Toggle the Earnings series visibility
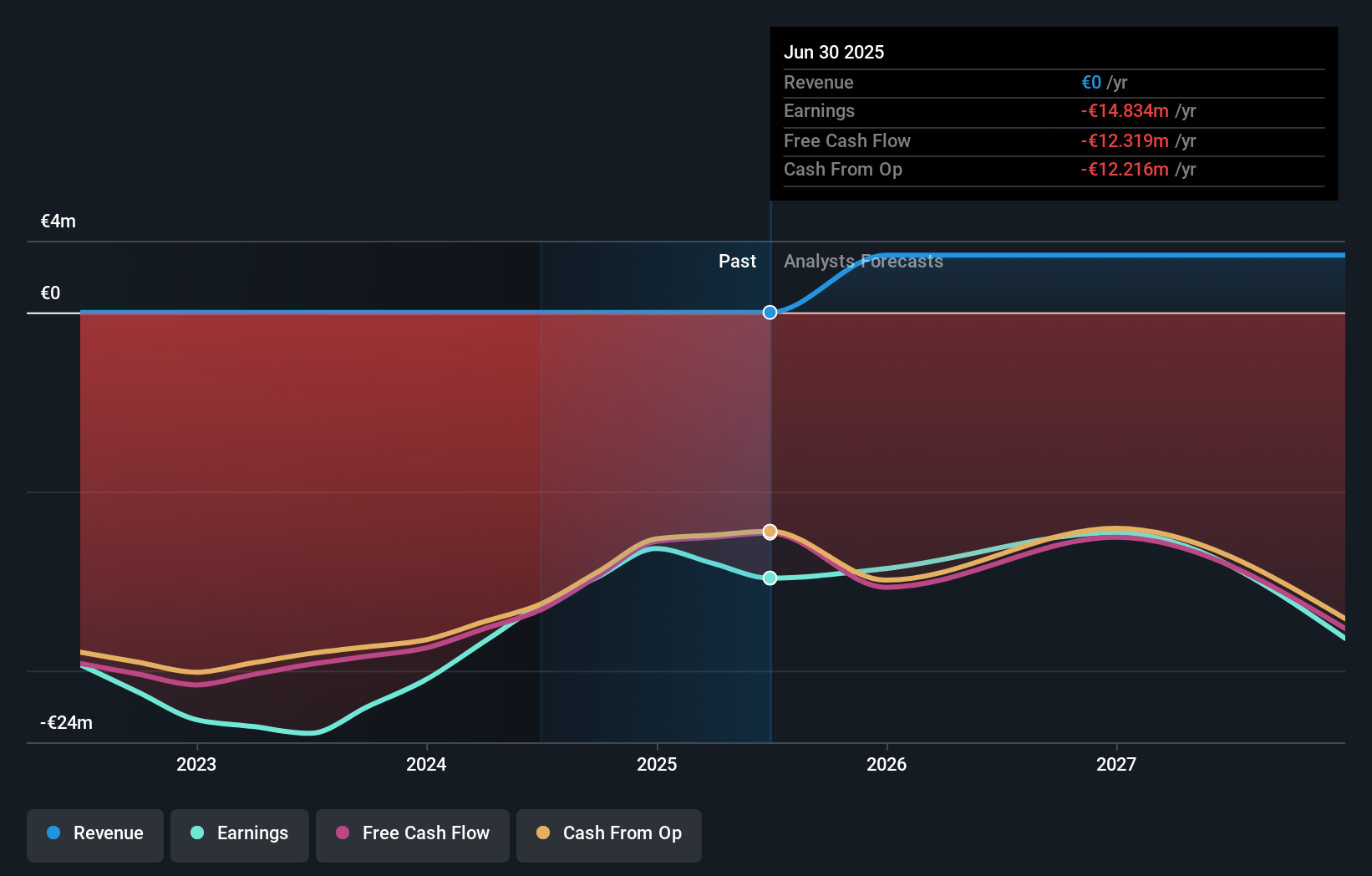This screenshot has width=1372, height=876. [240, 833]
